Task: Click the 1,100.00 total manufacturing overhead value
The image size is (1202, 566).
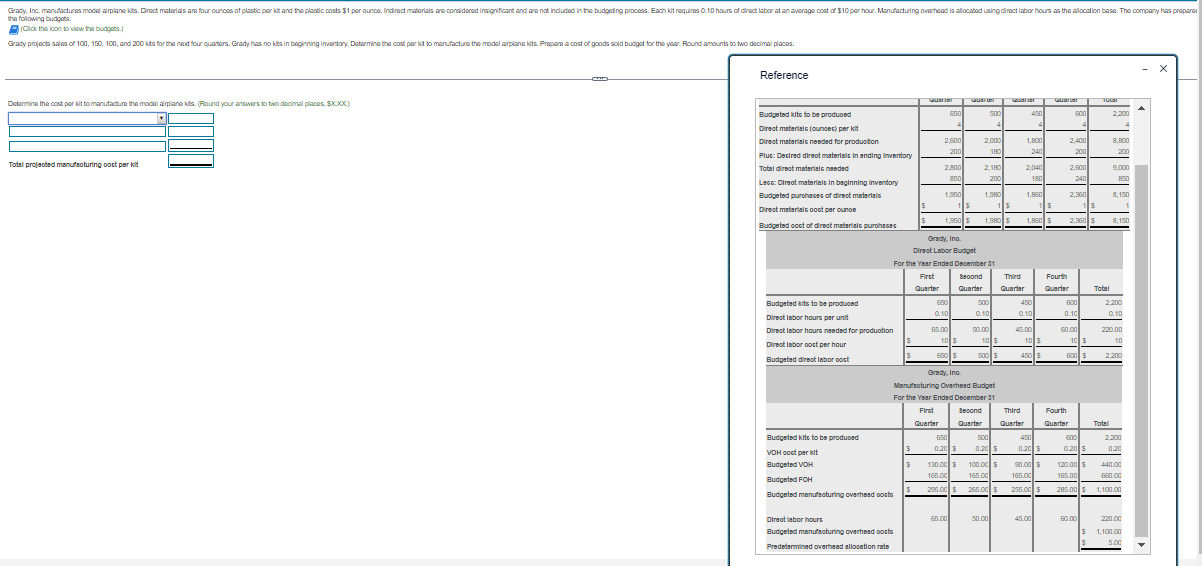Action: tap(1109, 490)
